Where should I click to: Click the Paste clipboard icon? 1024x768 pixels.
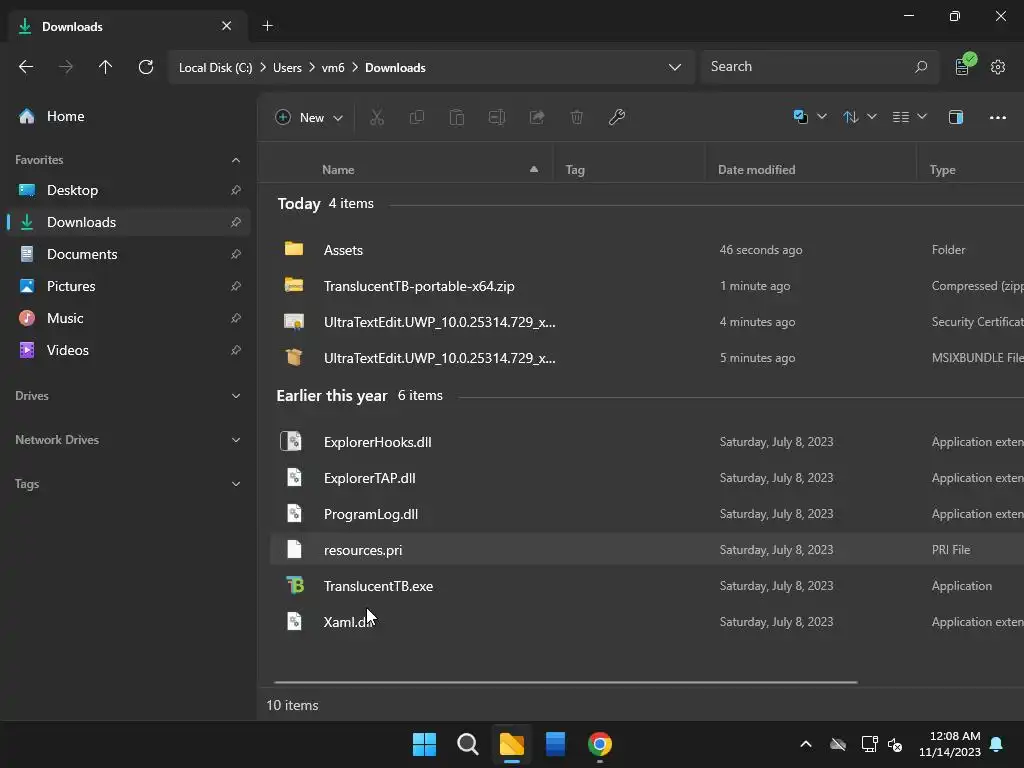click(456, 117)
